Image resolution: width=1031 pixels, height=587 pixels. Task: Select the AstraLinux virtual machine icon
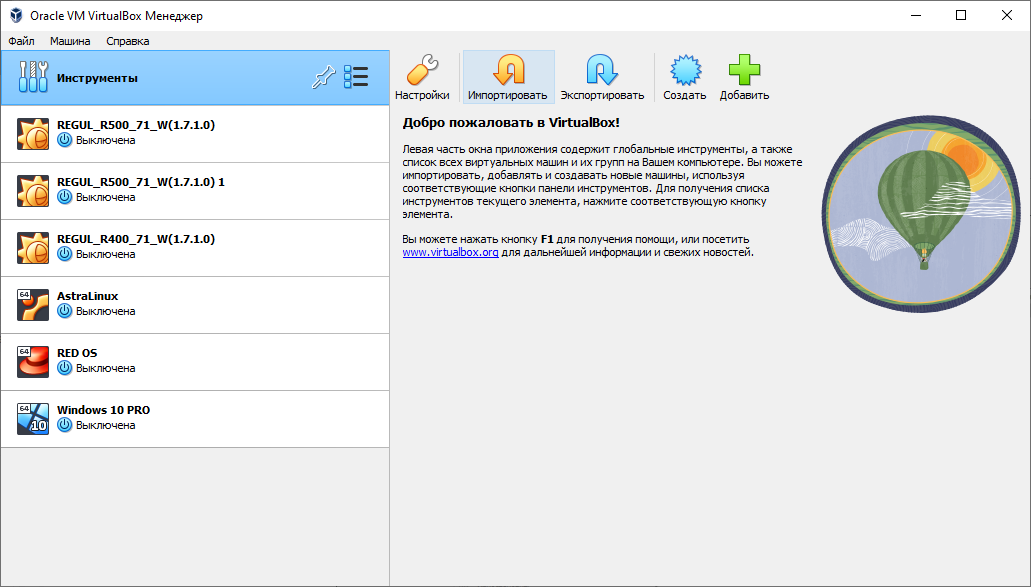coord(33,305)
